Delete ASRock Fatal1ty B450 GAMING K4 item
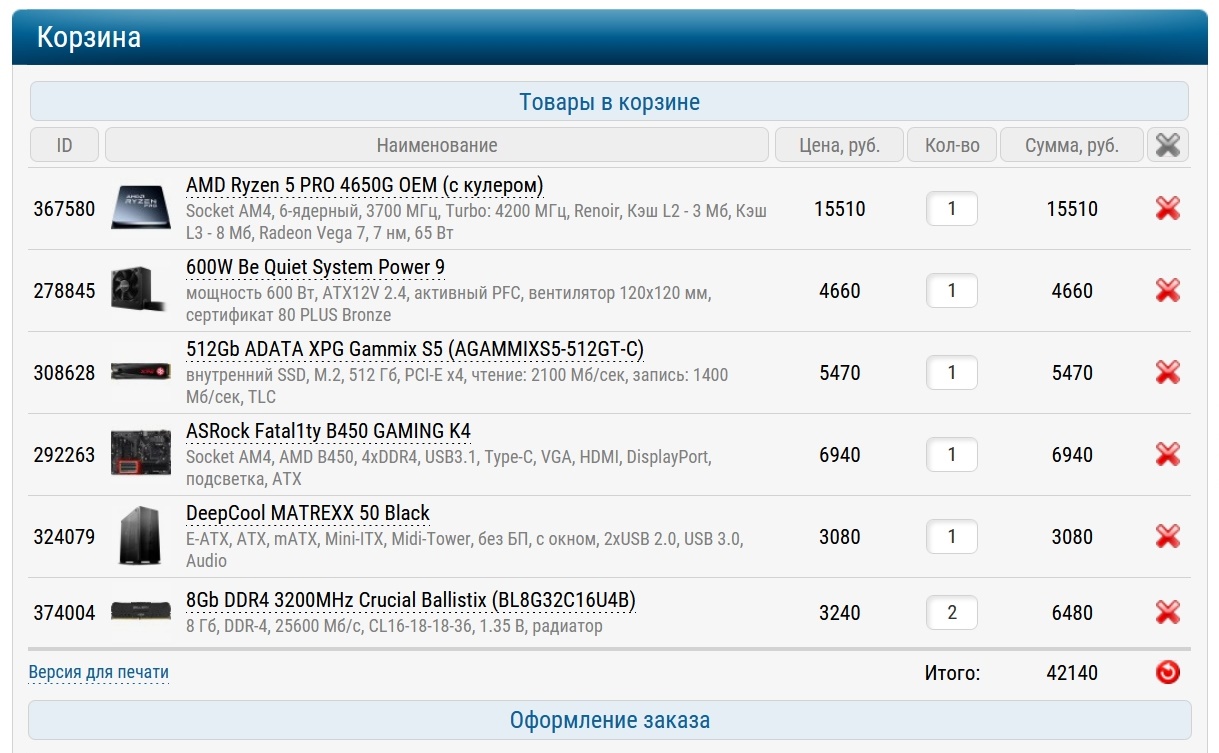 coord(1167,455)
